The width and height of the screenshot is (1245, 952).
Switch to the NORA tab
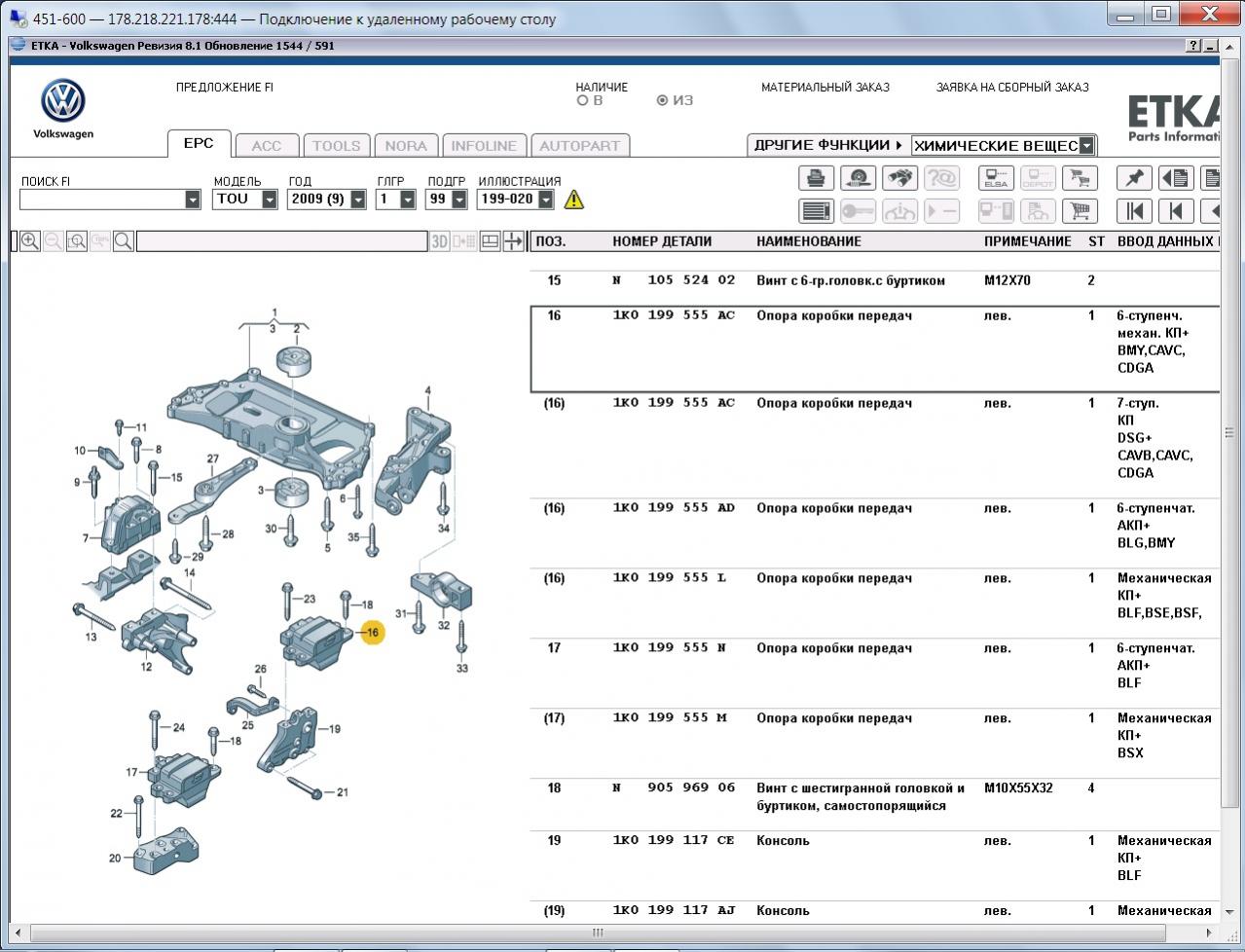pyautogui.click(x=406, y=146)
